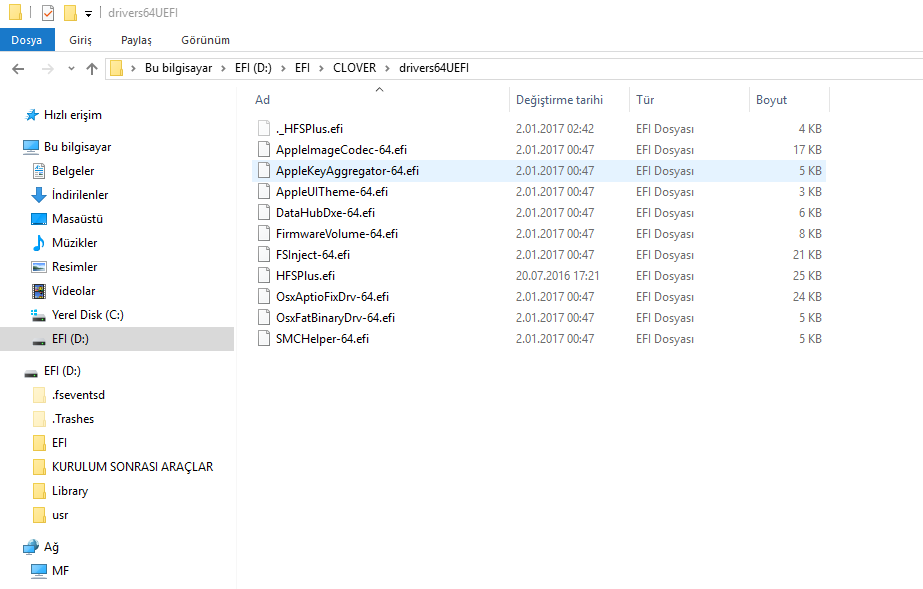
Task: Click the date '20.07.2016 17:21'
Action: (557, 275)
